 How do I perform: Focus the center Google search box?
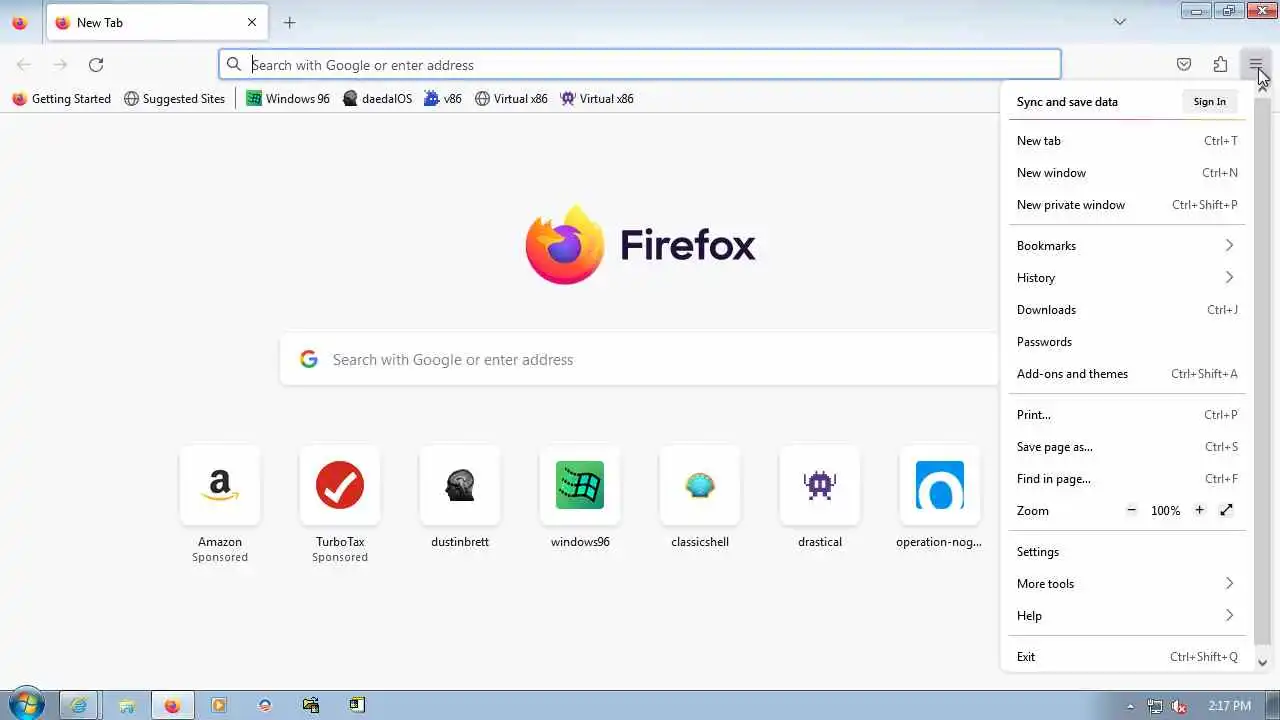(x=640, y=360)
